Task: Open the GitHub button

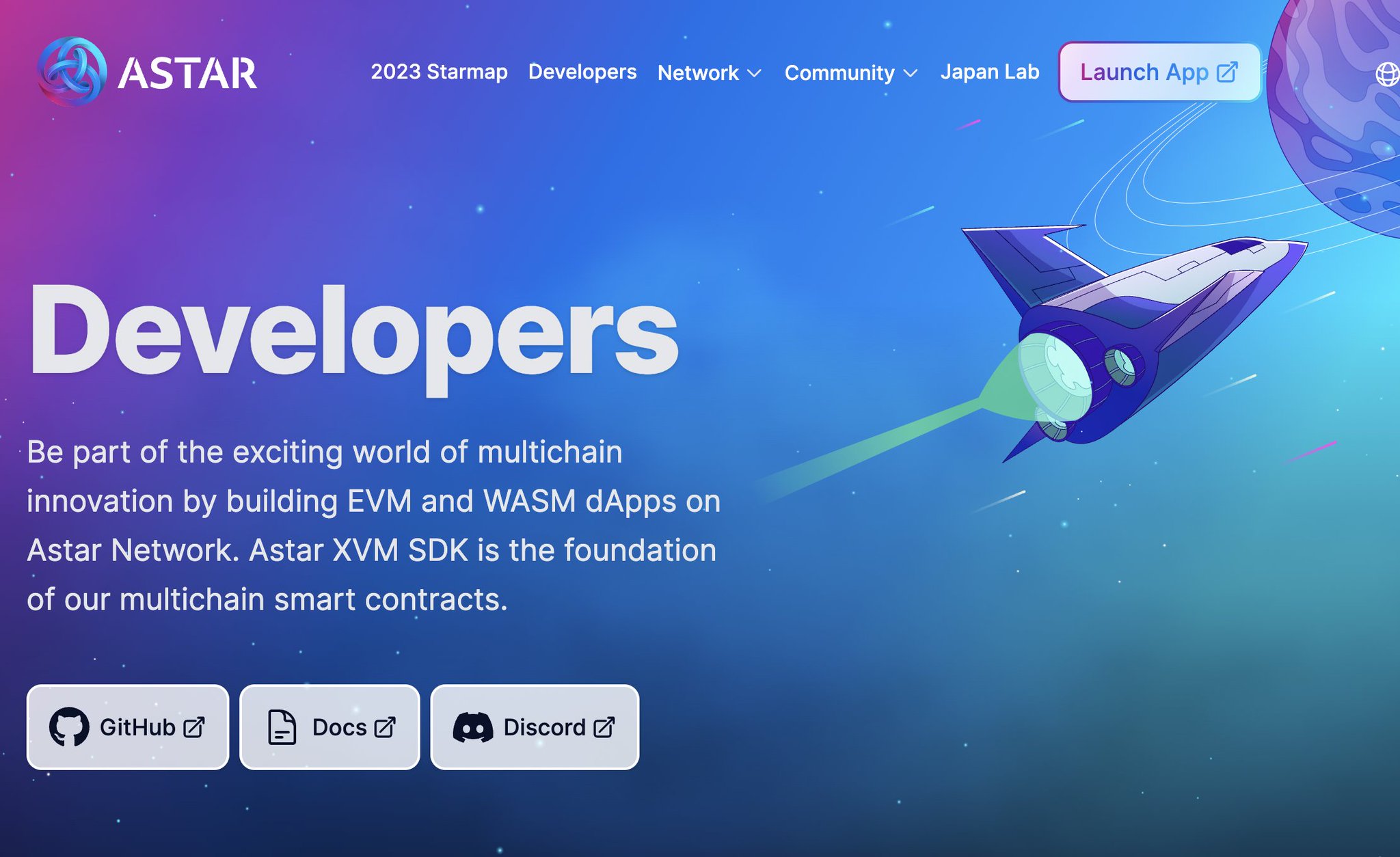Action: [x=128, y=727]
